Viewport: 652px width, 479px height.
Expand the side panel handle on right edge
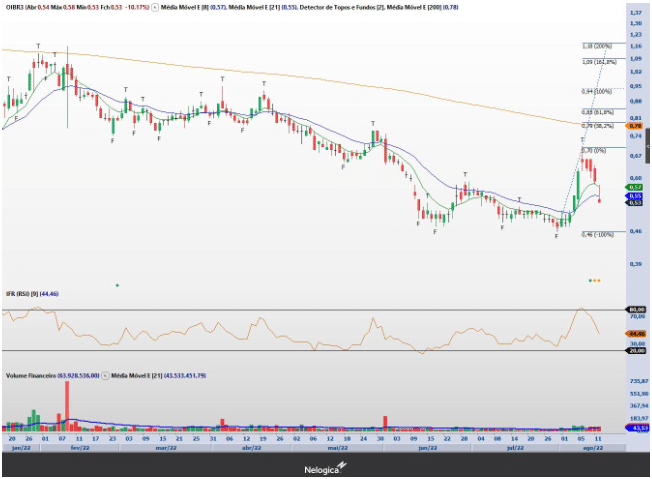pyautogui.click(x=648, y=147)
